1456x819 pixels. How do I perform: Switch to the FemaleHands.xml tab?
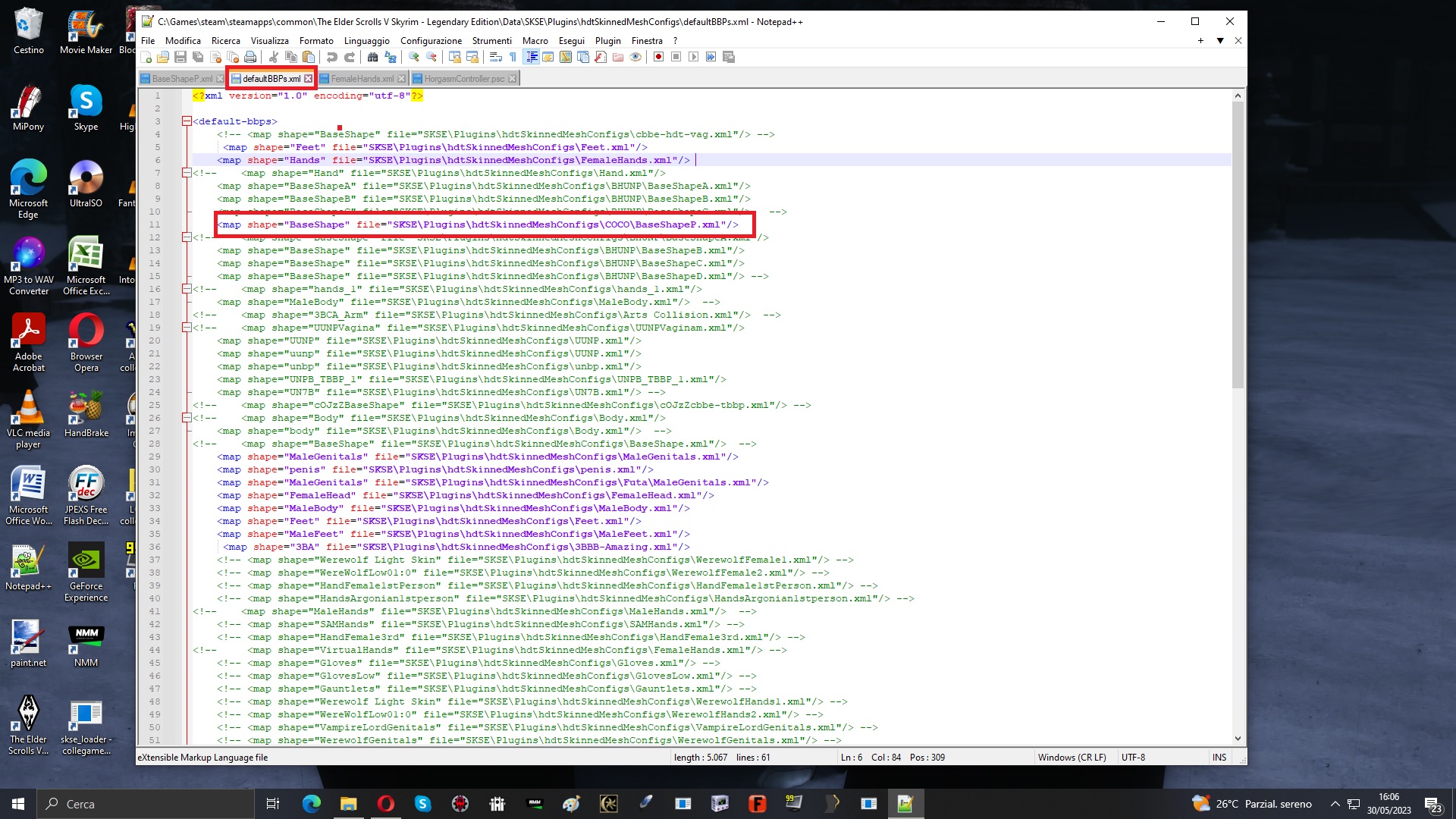point(362,79)
